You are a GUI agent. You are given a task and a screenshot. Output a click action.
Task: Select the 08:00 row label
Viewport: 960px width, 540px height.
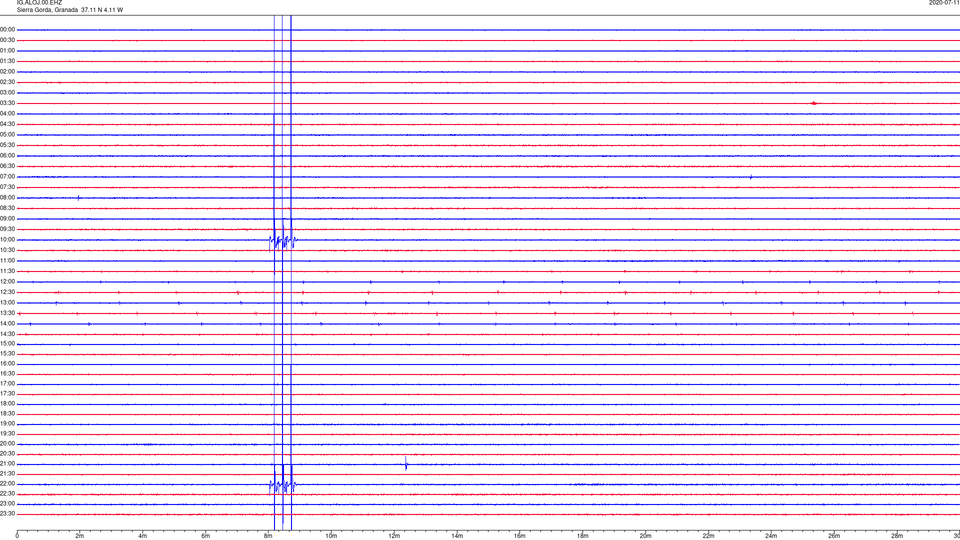click(x=8, y=197)
